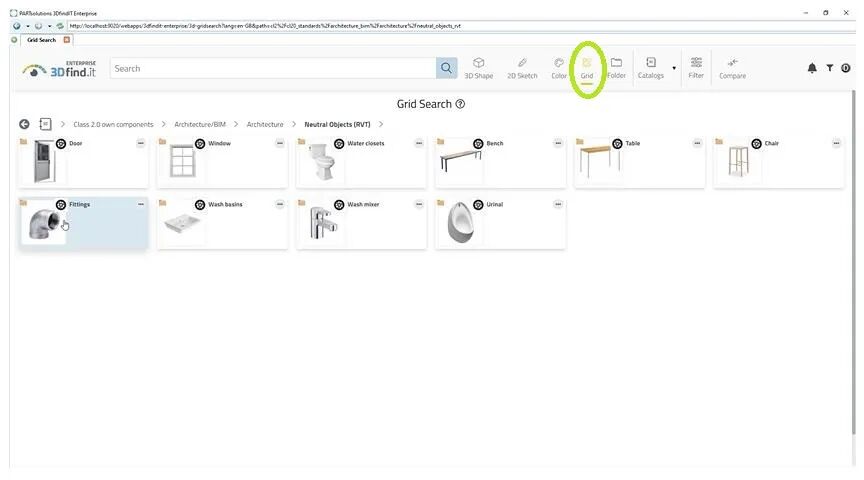
Task: Navigate to Class 2.0 own components breadcrumb
Action: [113, 125]
